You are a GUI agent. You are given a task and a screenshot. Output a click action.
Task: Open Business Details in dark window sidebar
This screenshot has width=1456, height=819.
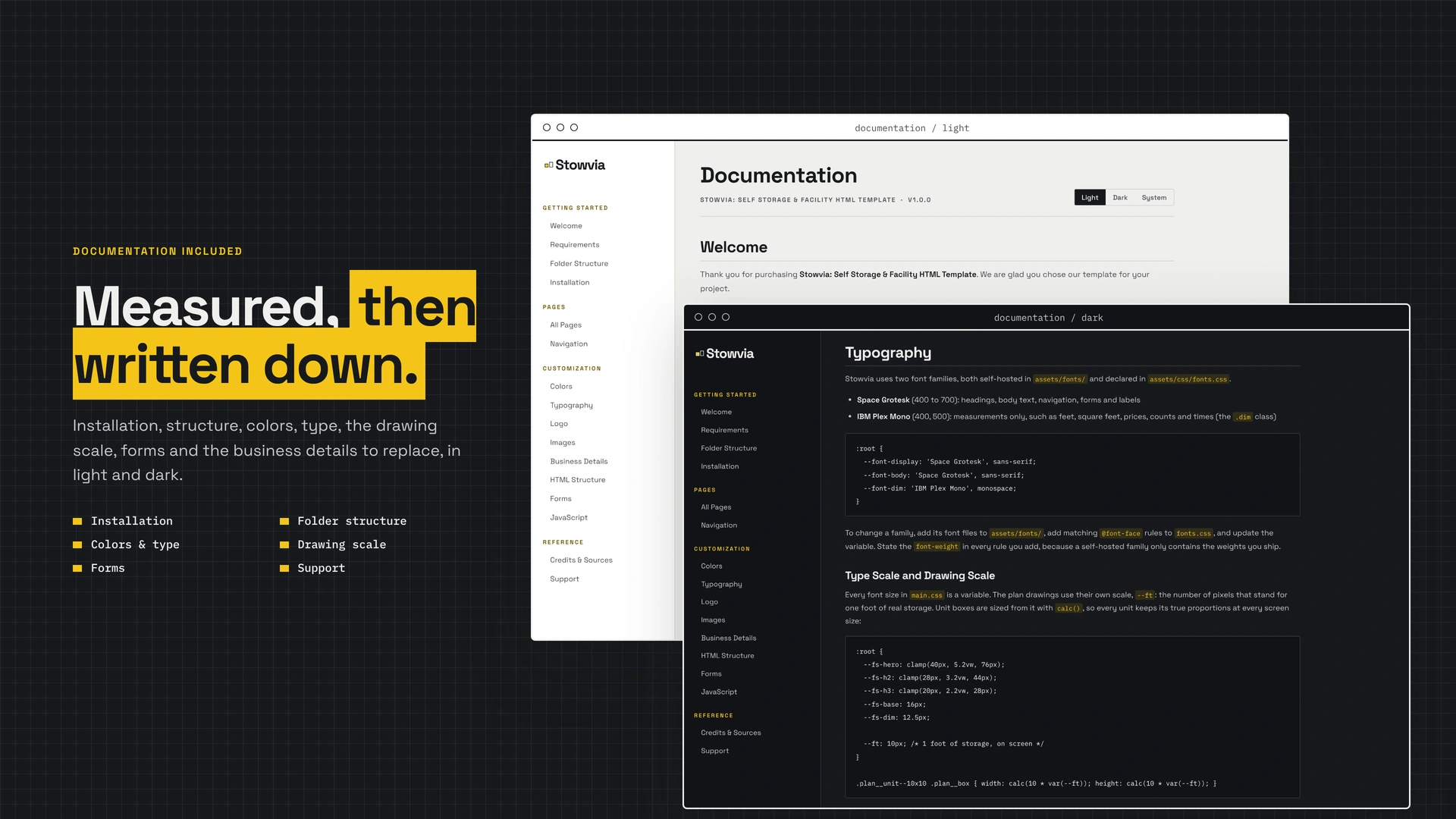pyautogui.click(x=729, y=639)
